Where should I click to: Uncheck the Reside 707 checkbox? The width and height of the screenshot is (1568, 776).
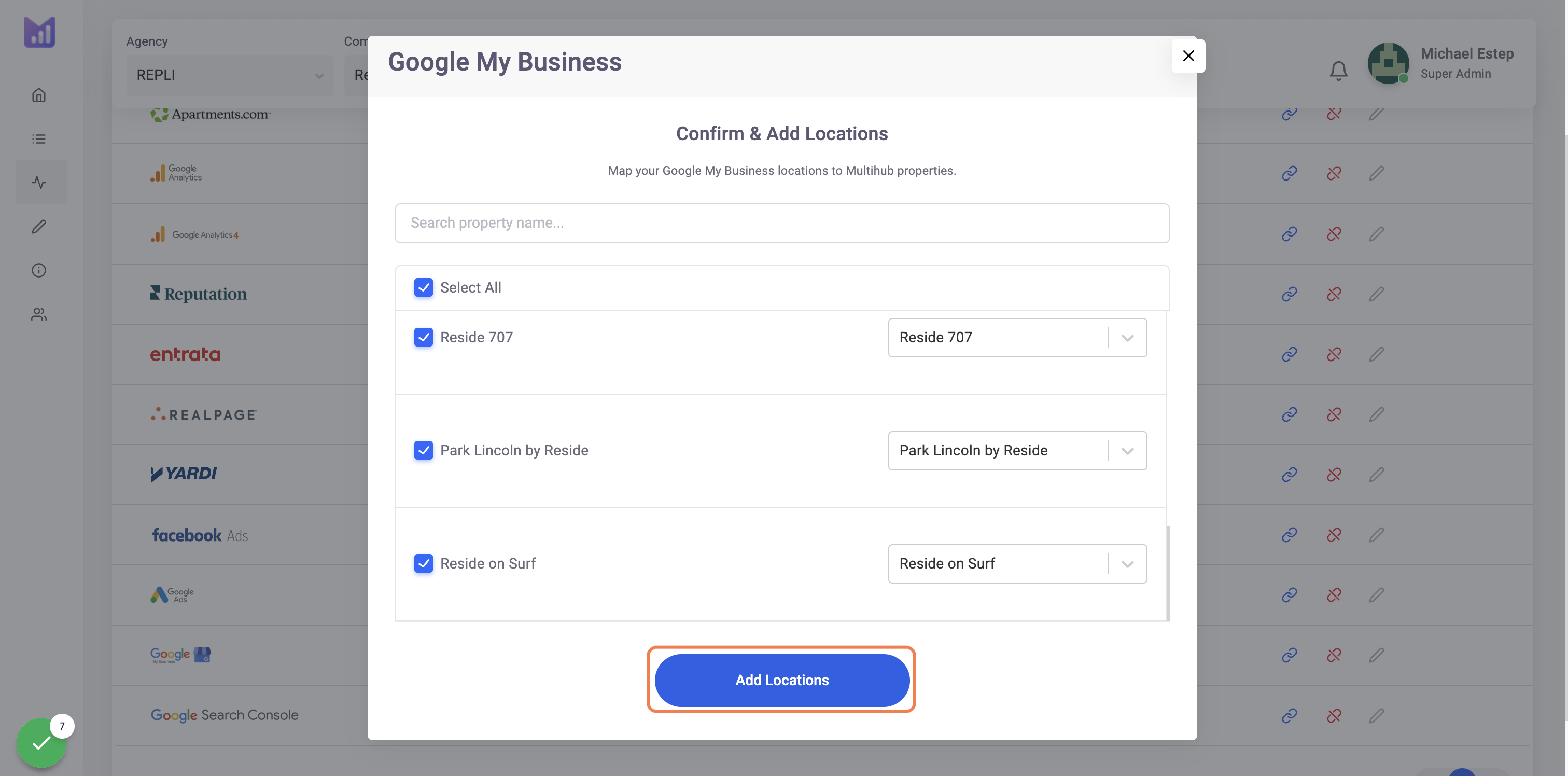pos(423,338)
